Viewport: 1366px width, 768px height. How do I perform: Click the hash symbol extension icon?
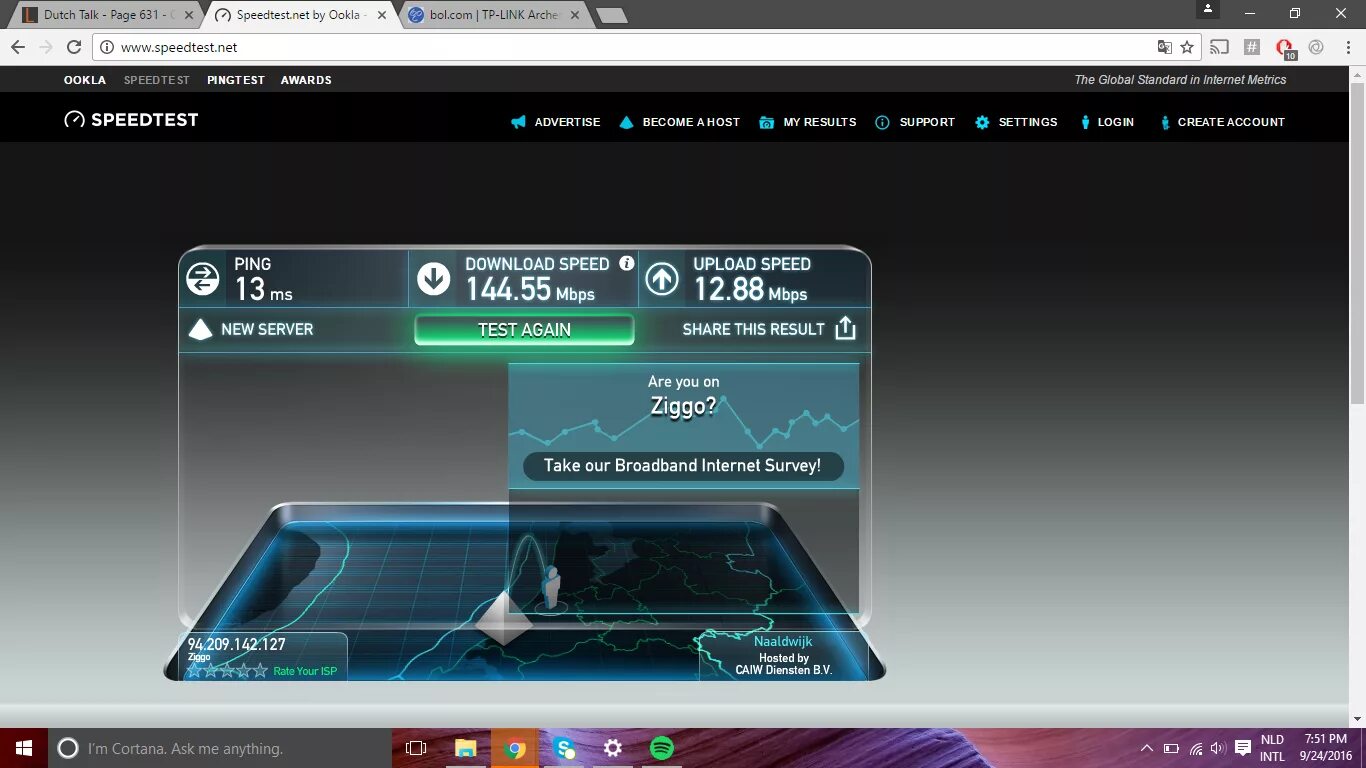pyautogui.click(x=1251, y=47)
